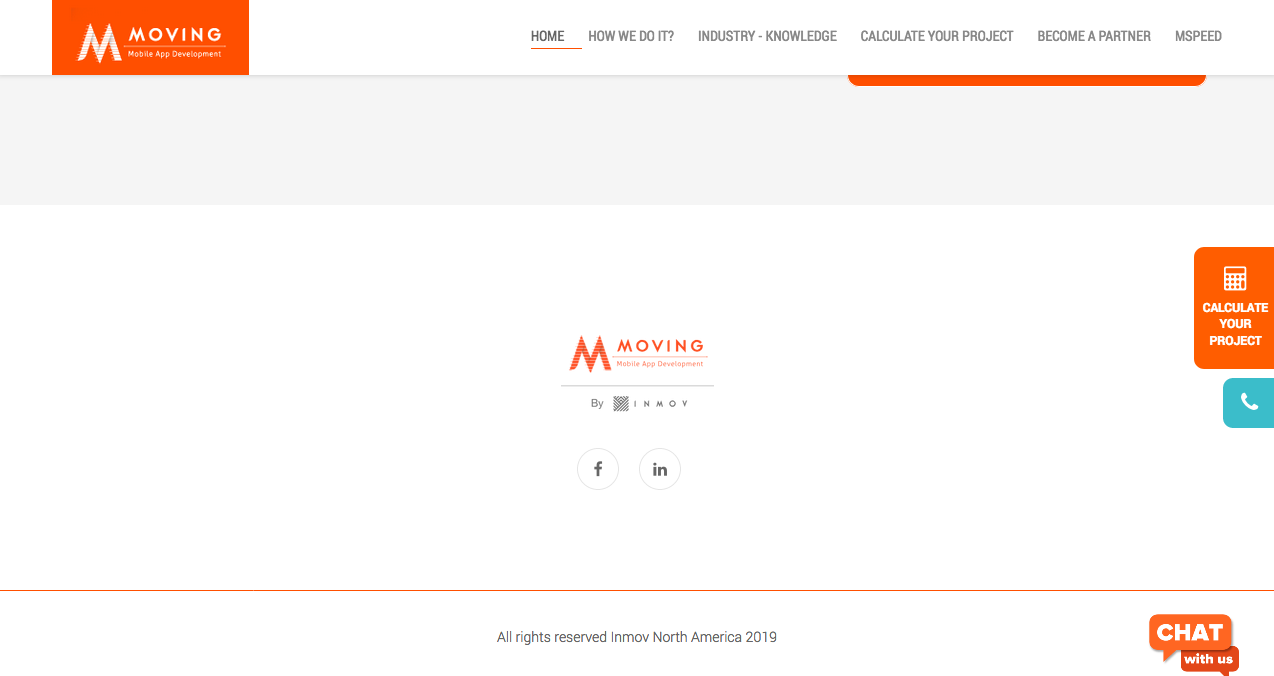This screenshot has width=1274, height=676.
Task: Click the footer Moving logo above the divider
Action: pos(637,353)
